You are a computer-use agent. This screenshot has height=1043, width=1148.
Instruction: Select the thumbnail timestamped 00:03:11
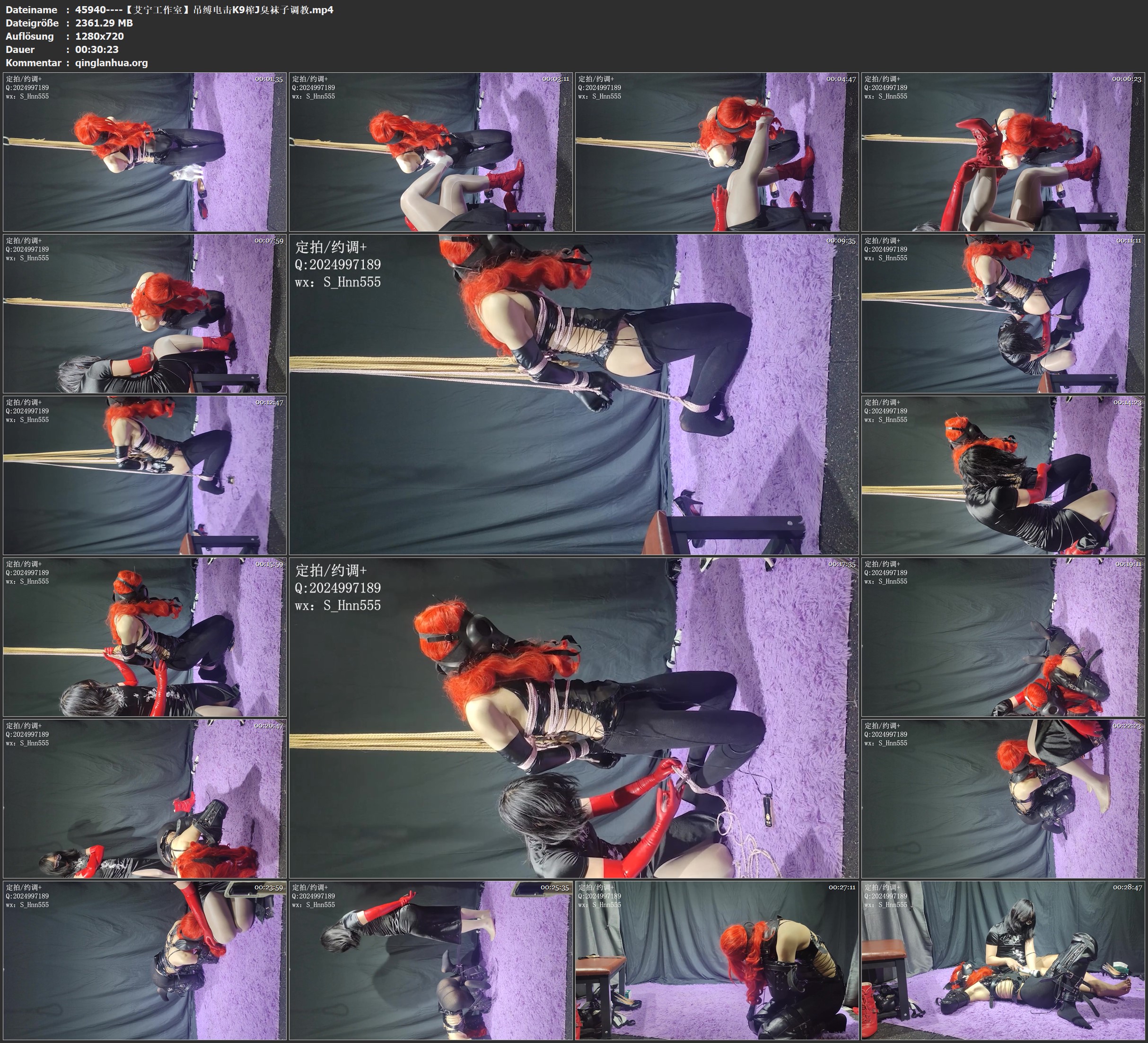tap(430, 151)
